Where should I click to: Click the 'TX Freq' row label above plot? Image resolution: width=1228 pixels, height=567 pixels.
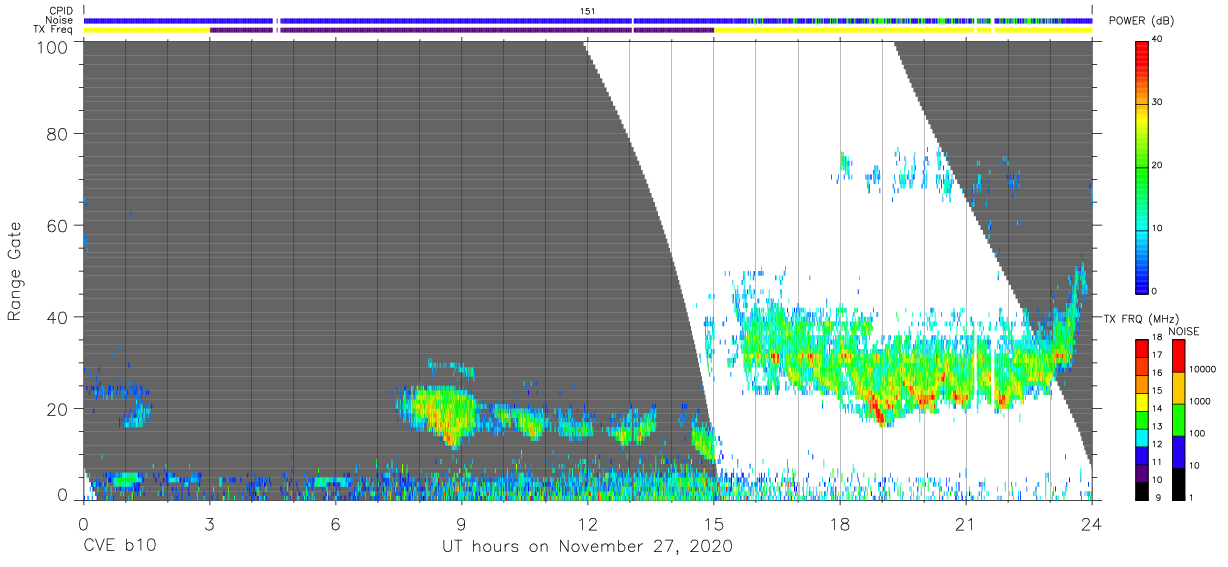(54, 29)
